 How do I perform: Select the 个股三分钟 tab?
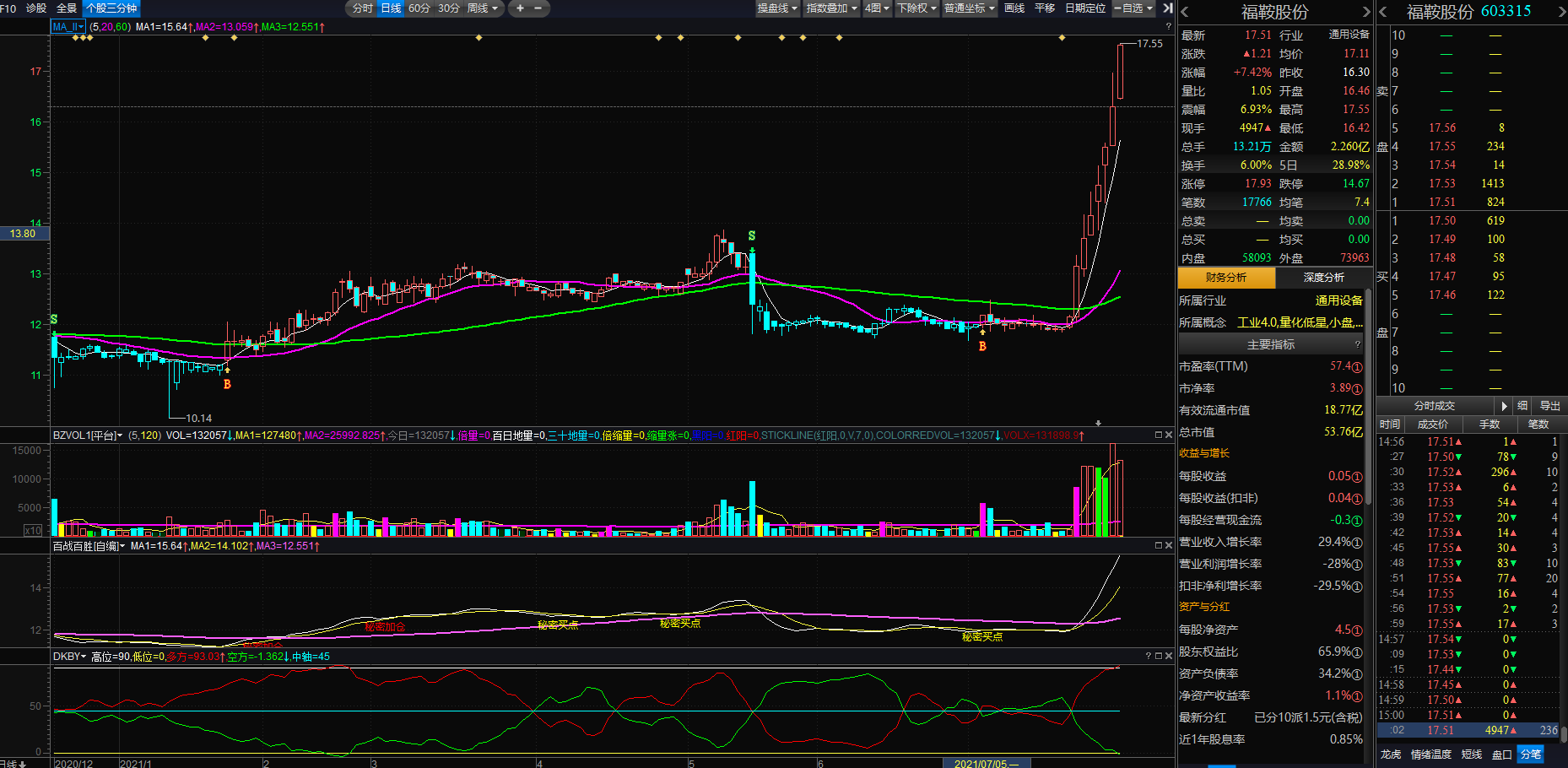[x=111, y=8]
